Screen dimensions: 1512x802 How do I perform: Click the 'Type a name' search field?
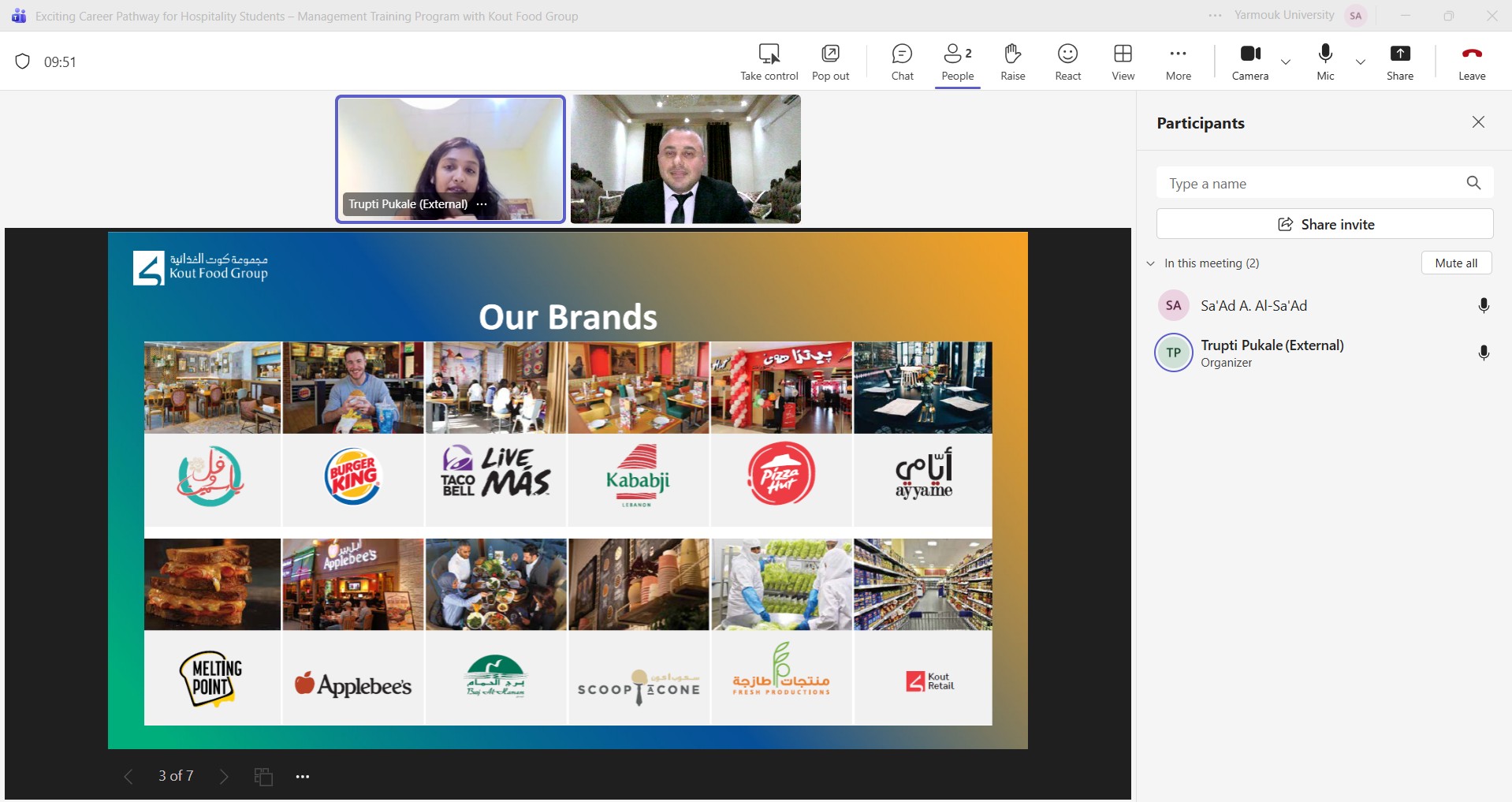point(1309,184)
